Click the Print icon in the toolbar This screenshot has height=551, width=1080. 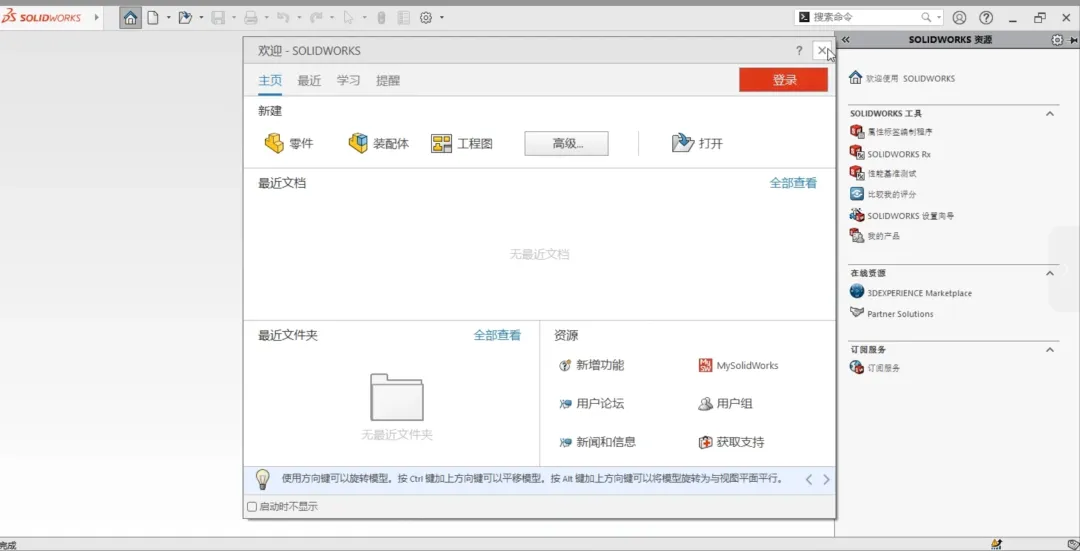click(x=251, y=18)
